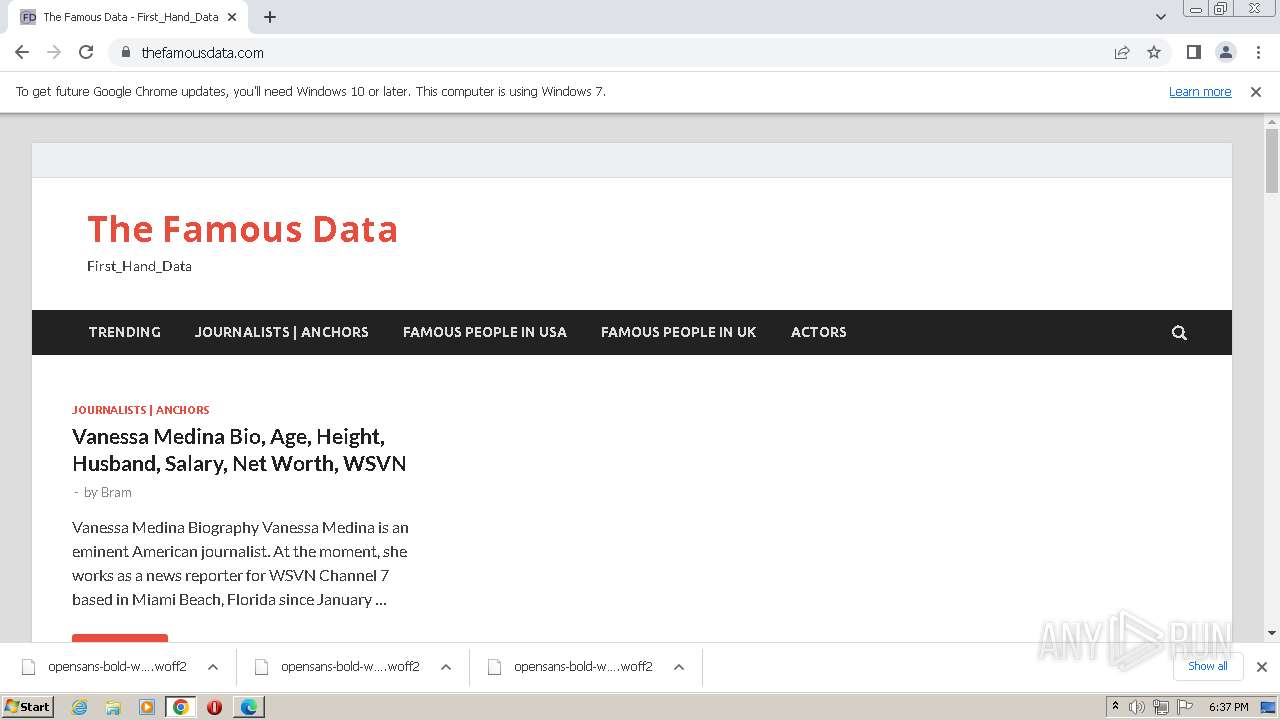Open the tab search dropdown
This screenshot has height=720, width=1280.
point(1161,17)
